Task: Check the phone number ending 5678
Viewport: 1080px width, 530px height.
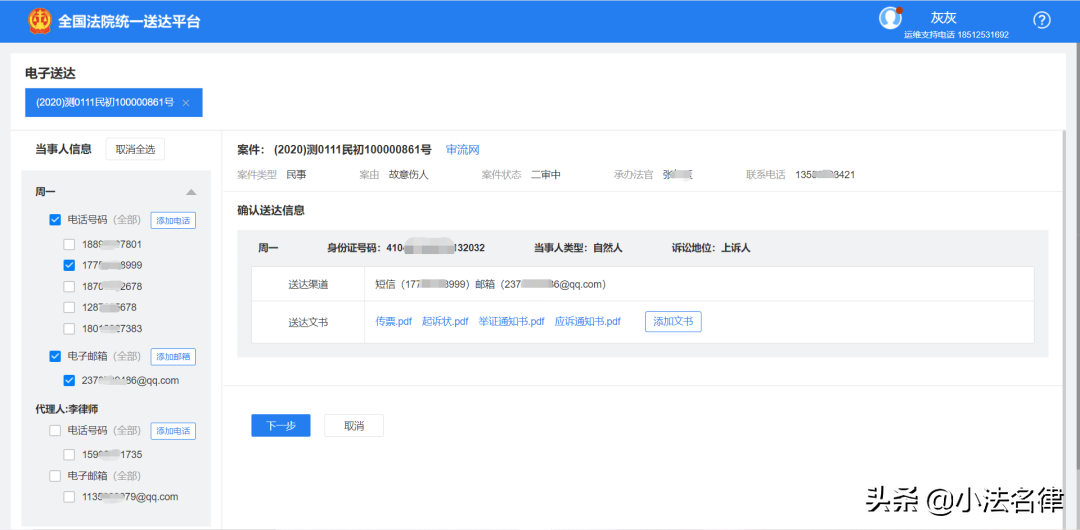Action: 69,307
